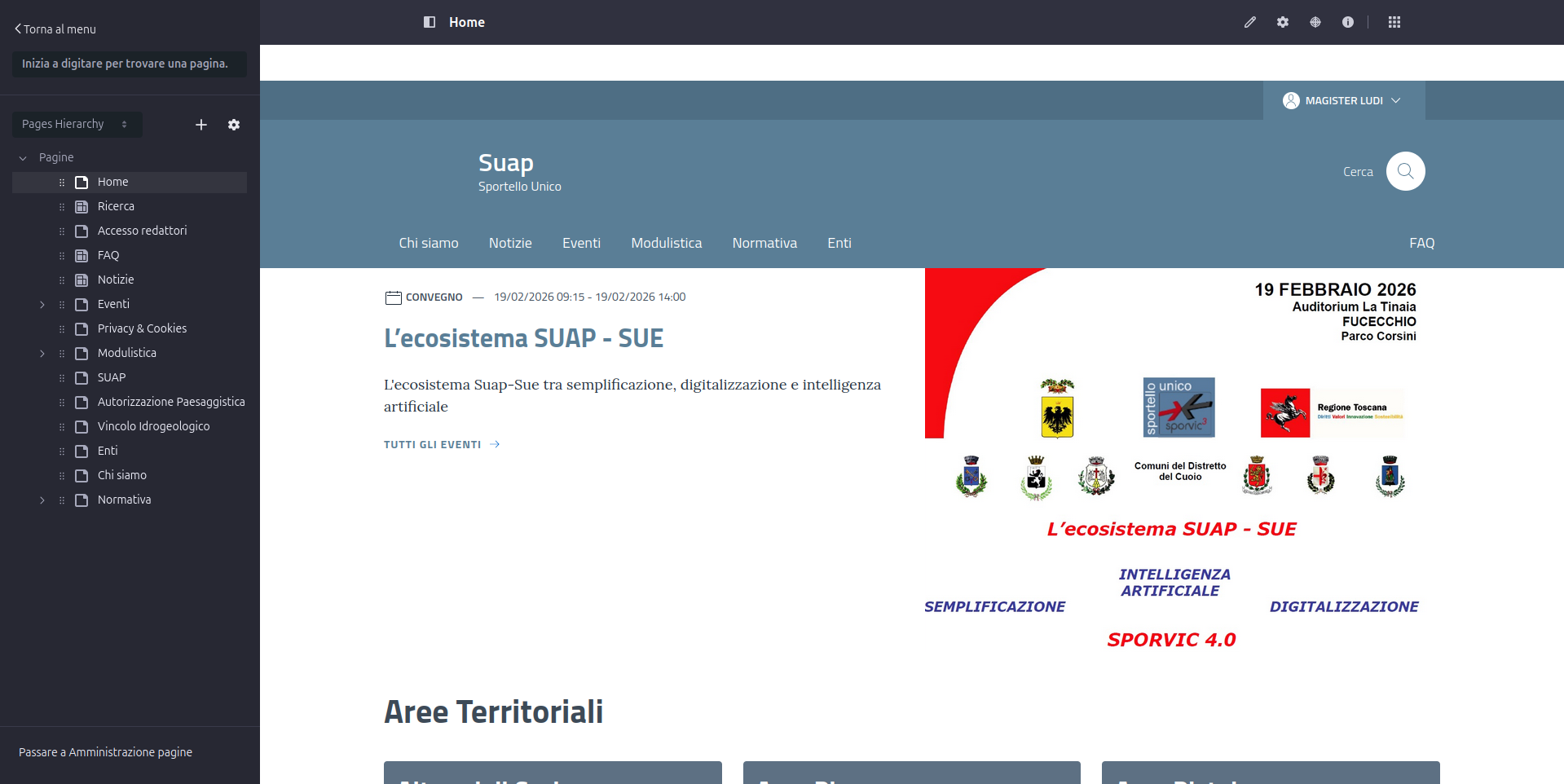1564x784 pixels.
Task: Collapse the Pagine root tree node
Action: [x=23, y=158]
